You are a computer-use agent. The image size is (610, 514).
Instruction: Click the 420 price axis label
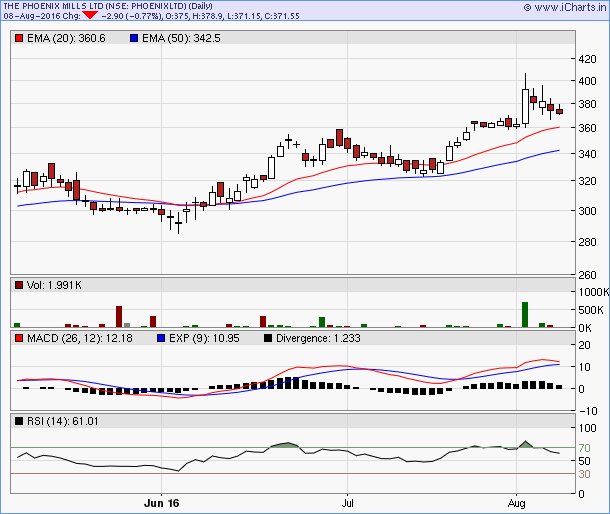pyautogui.click(x=587, y=59)
